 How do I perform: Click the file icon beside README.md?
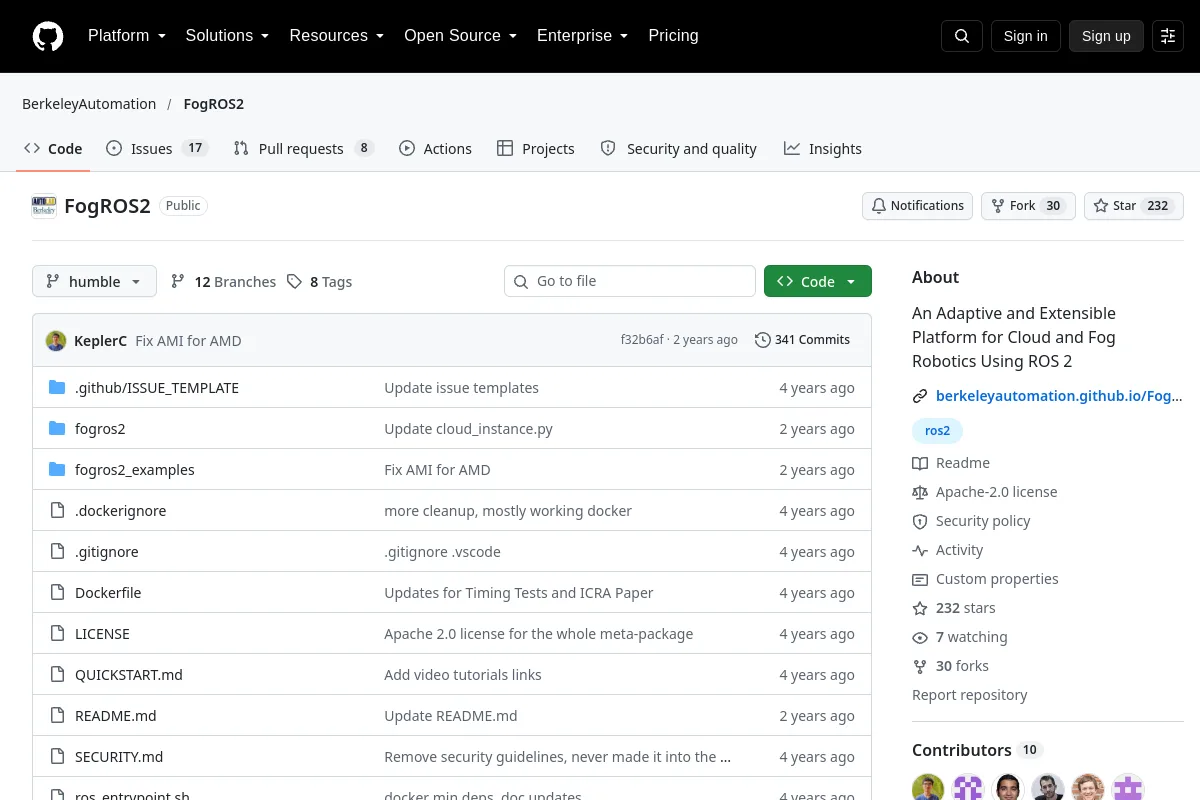57,715
